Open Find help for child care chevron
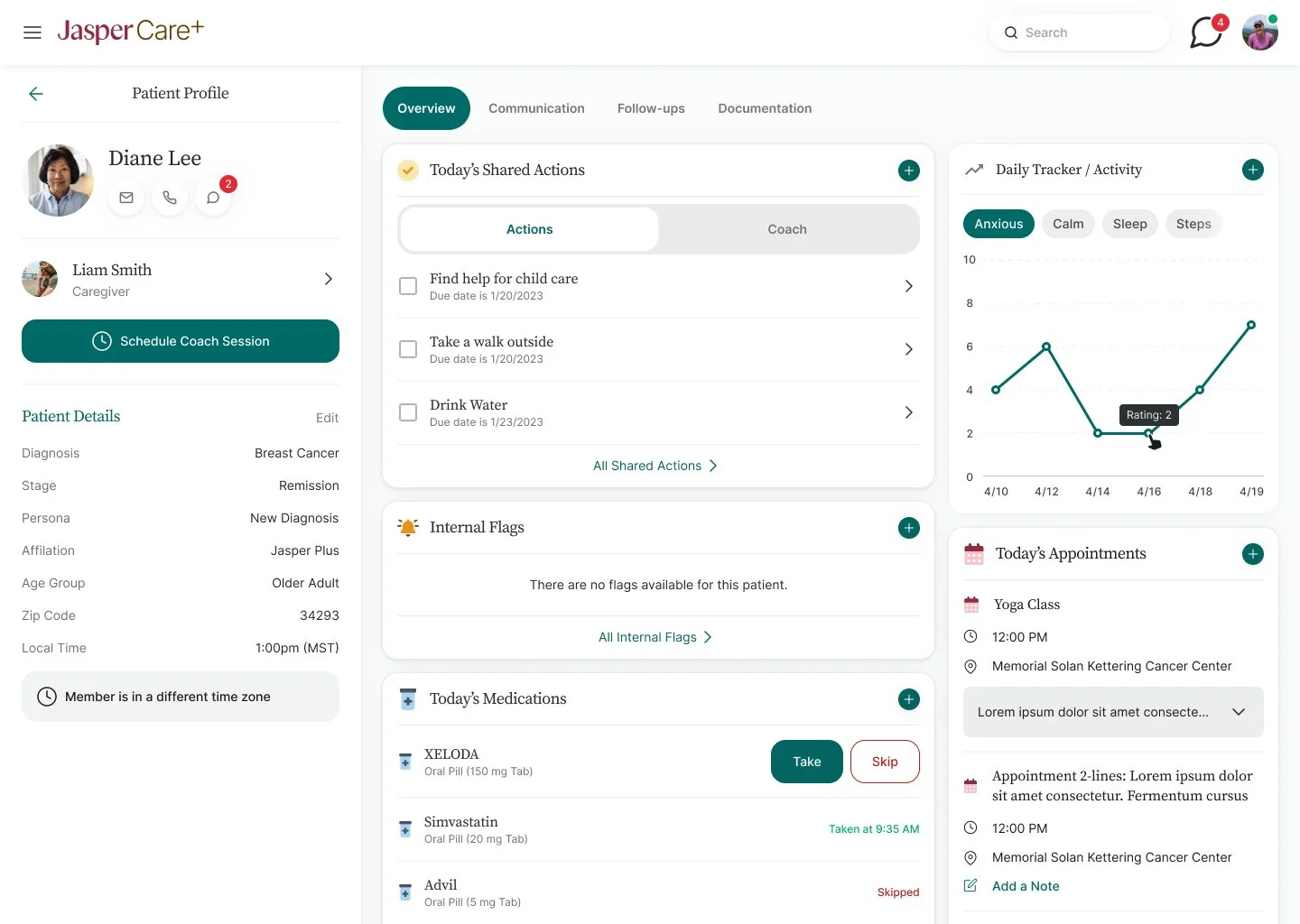1300x924 pixels. (908, 286)
